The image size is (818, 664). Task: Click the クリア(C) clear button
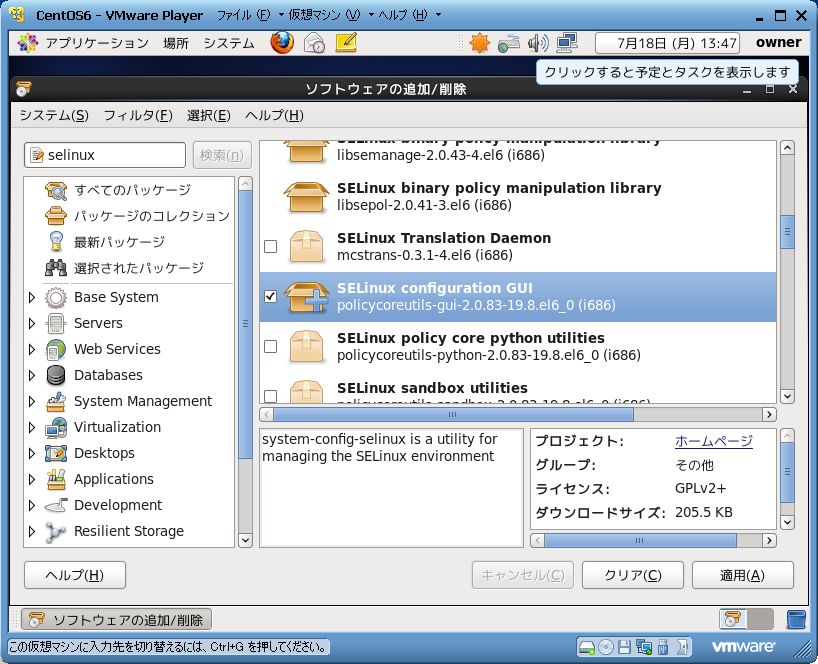tap(633, 575)
